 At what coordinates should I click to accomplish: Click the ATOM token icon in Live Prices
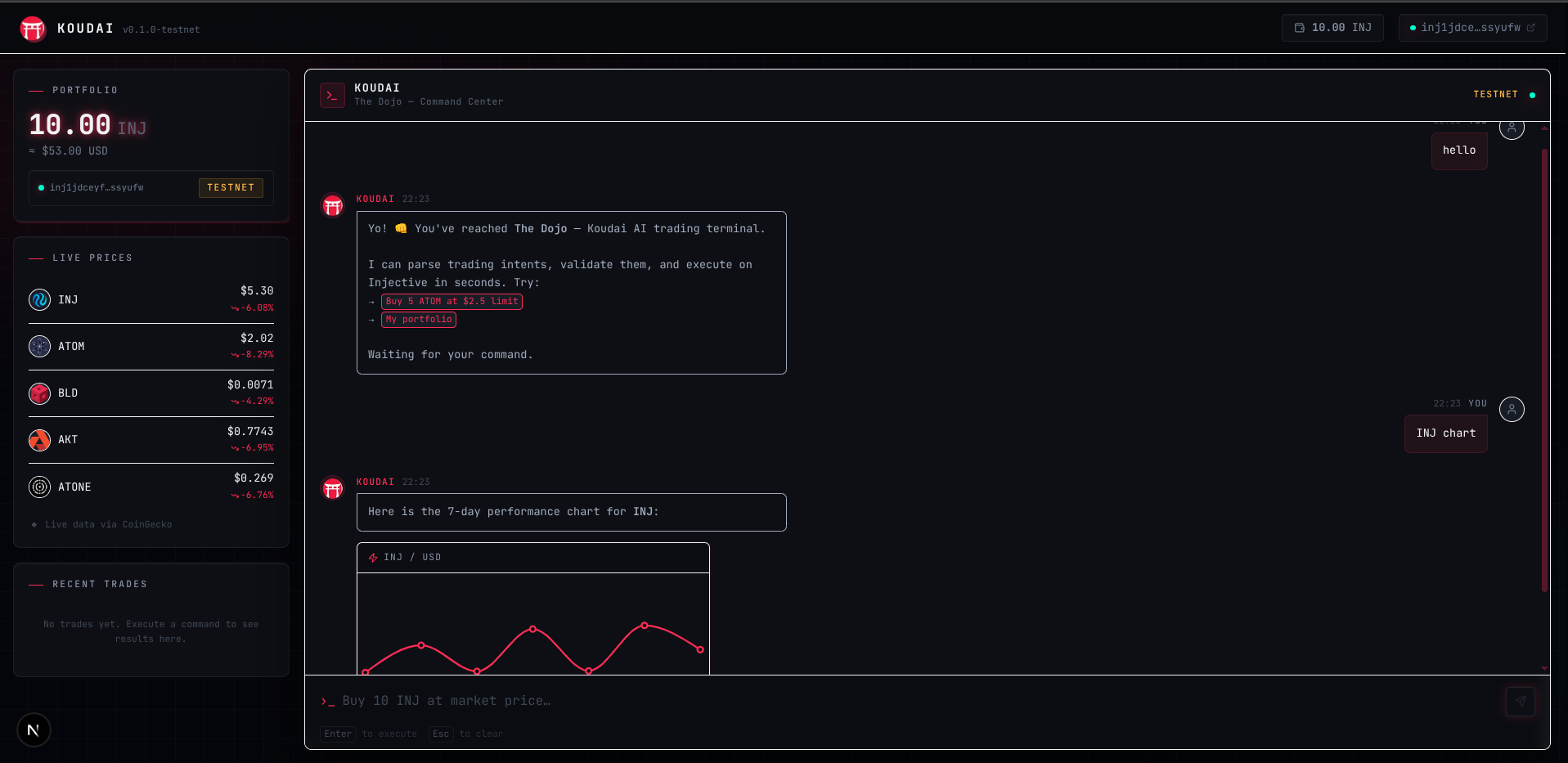(39, 347)
